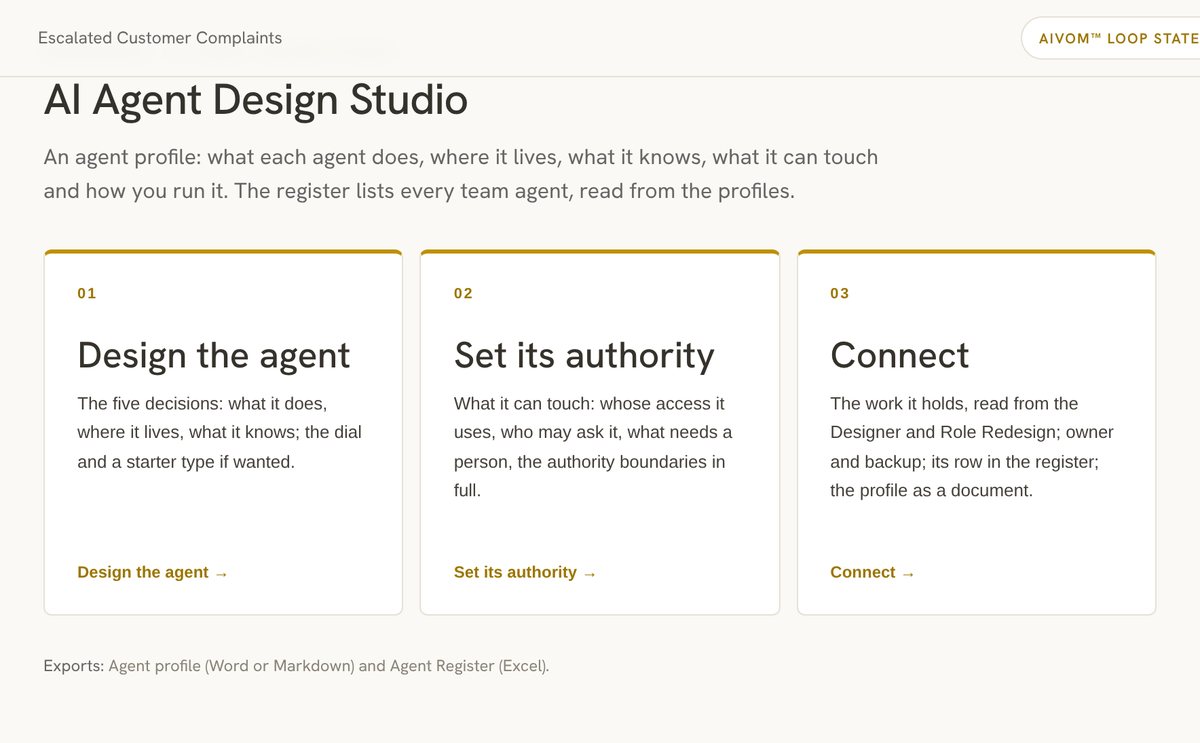Open the AIVOM Loop State button
The image size is (1200, 743).
(x=1111, y=38)
